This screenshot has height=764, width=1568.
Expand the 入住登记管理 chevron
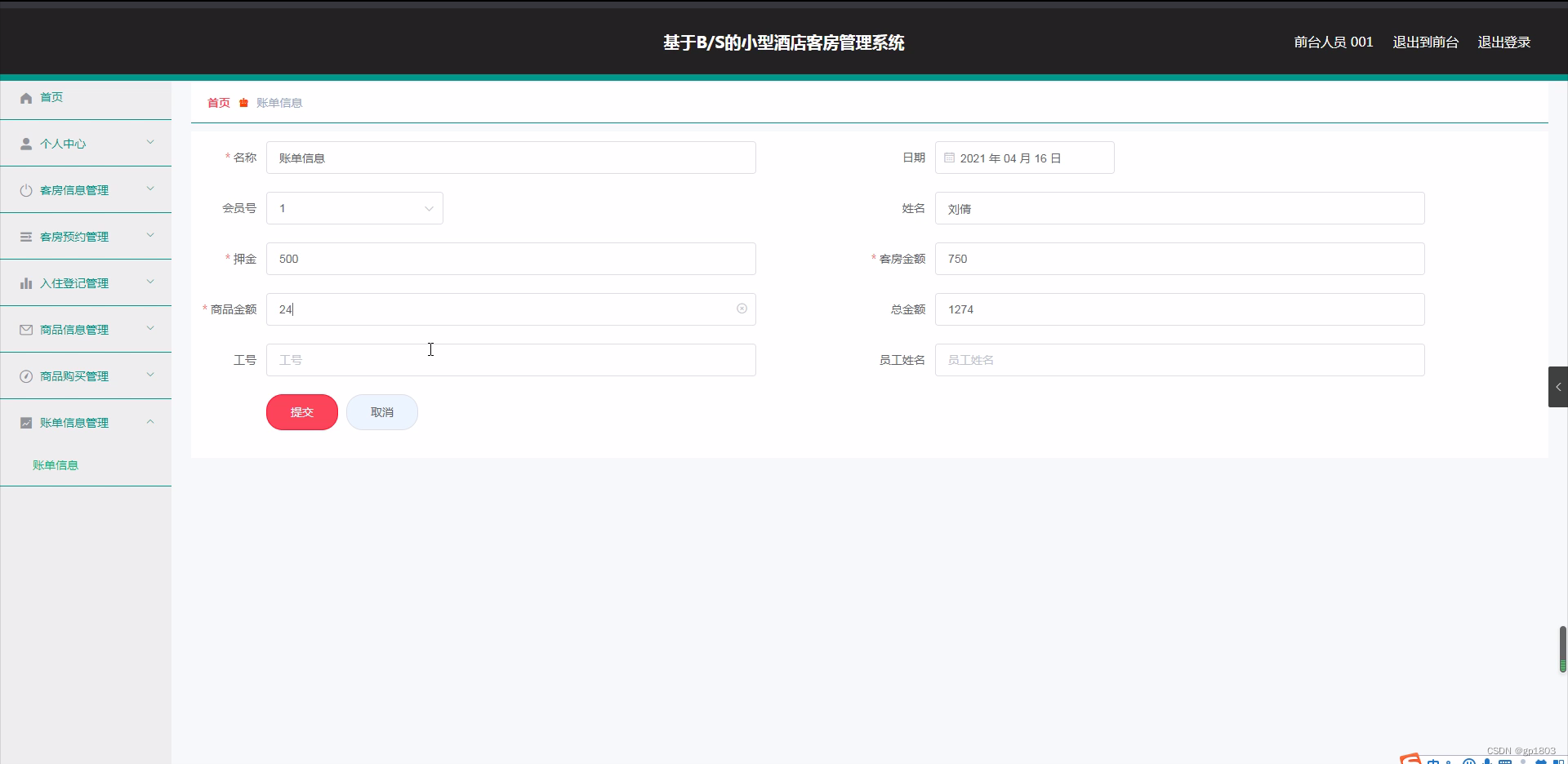pos(150,282)
